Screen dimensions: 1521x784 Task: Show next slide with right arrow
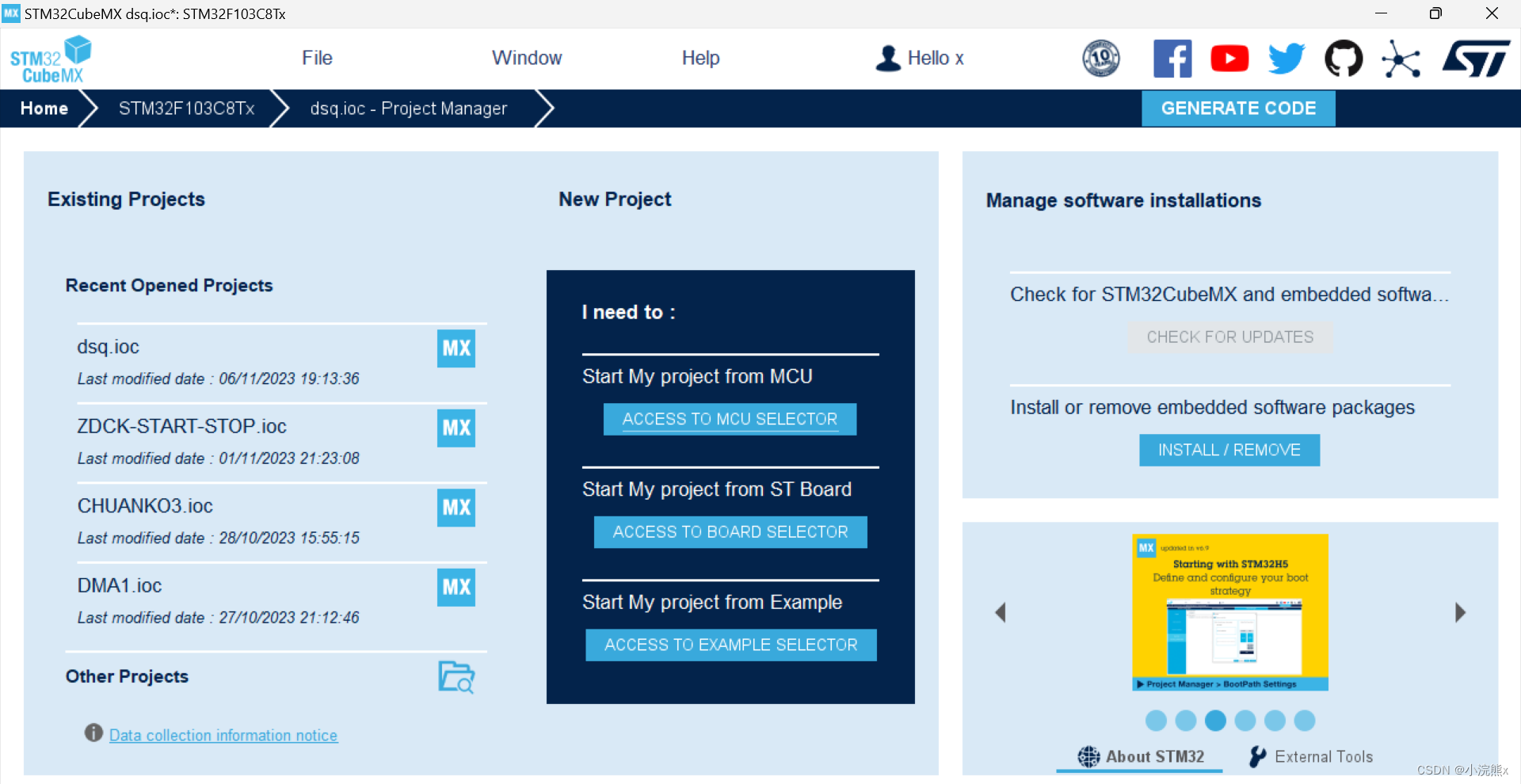point(1460,612)
